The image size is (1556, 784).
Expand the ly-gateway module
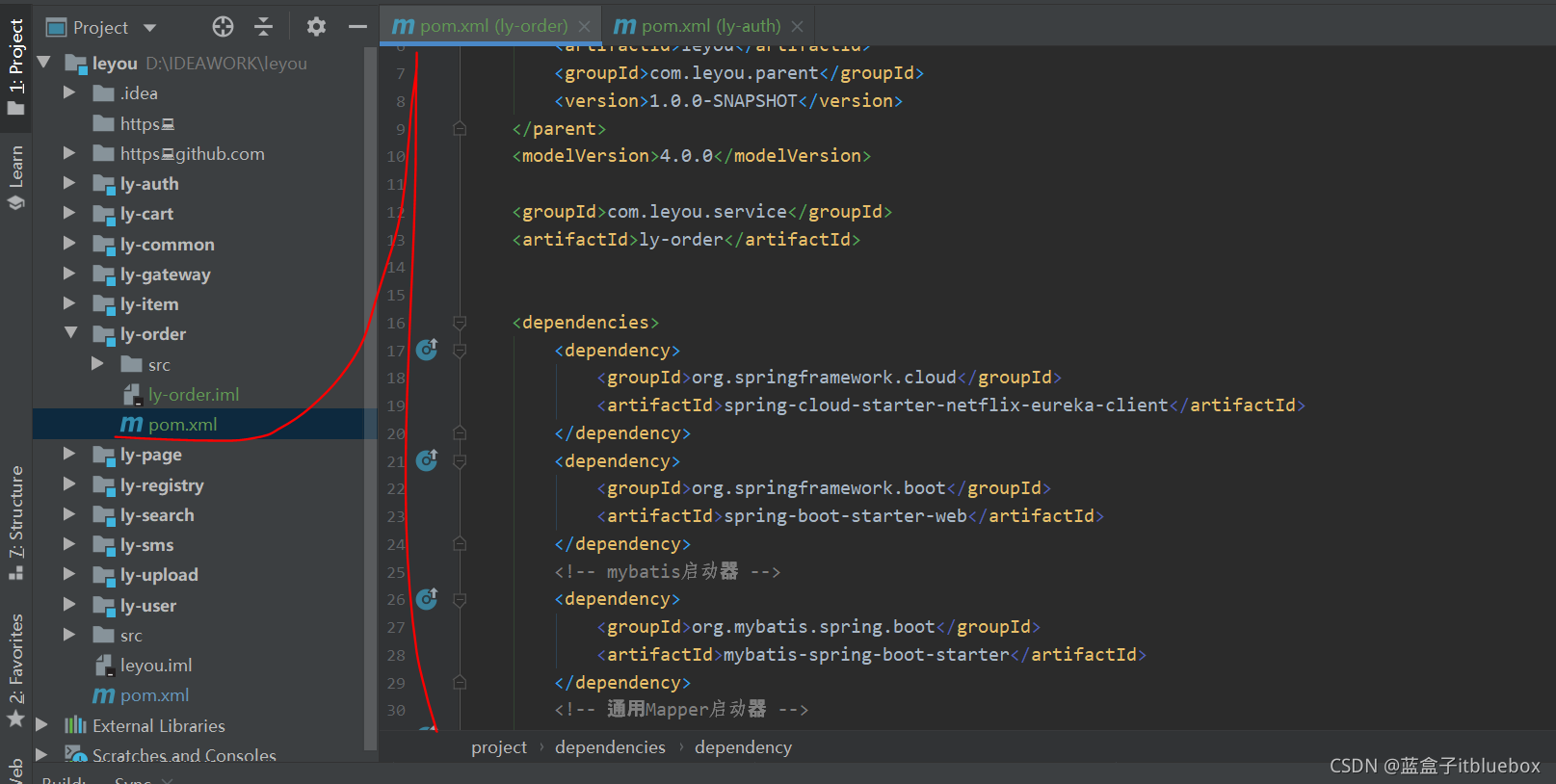69,274
